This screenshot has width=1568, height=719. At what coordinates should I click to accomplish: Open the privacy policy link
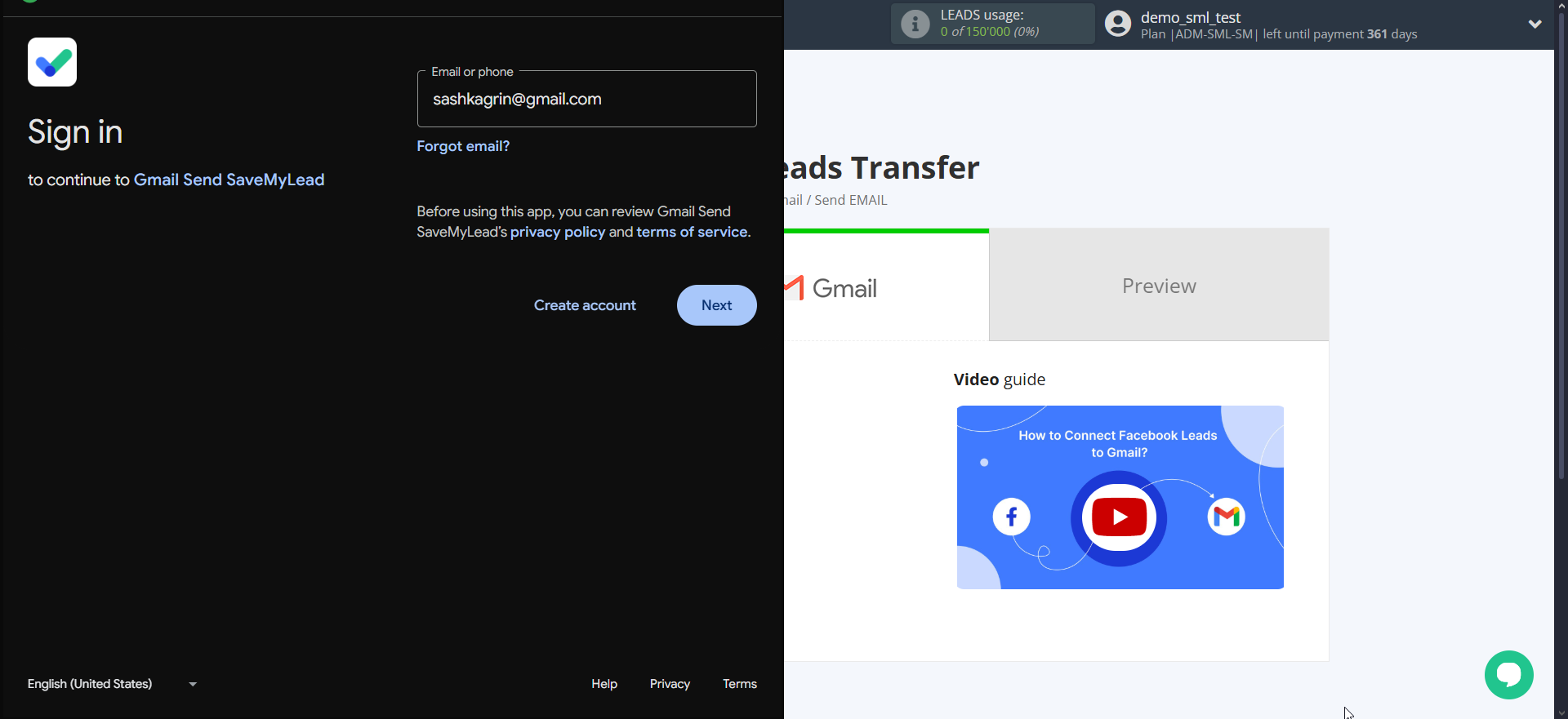tap(558, 233)
